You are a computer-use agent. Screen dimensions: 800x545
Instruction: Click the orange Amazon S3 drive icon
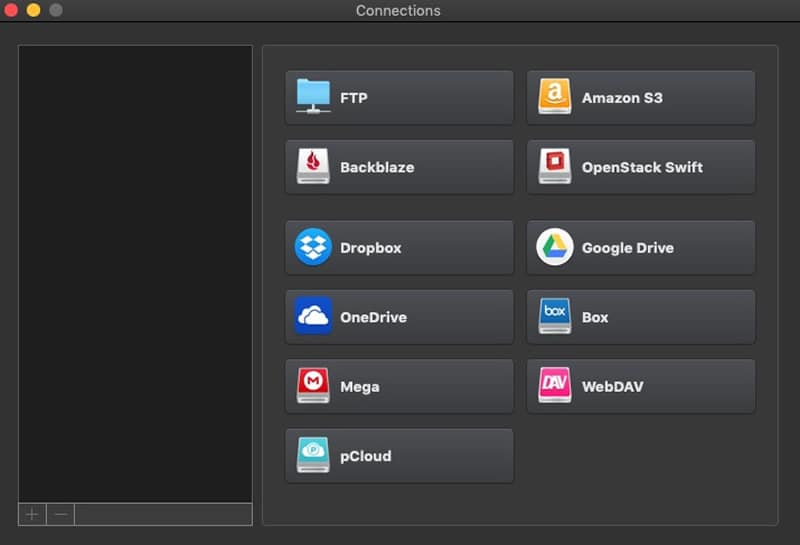[555, 96]
